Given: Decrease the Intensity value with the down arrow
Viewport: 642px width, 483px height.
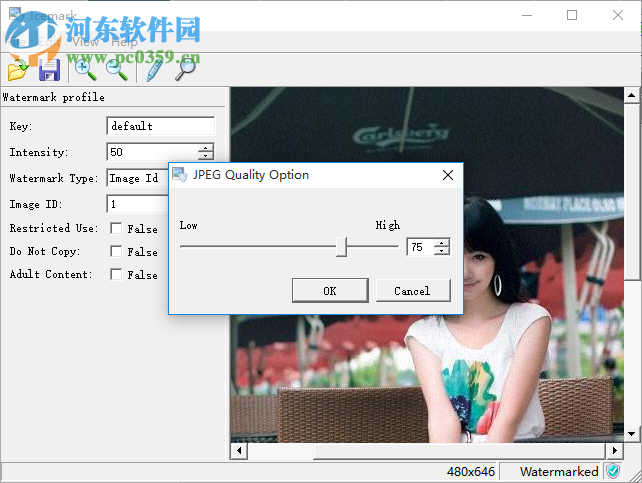Looking at the screenshot, I should (206, 156).
